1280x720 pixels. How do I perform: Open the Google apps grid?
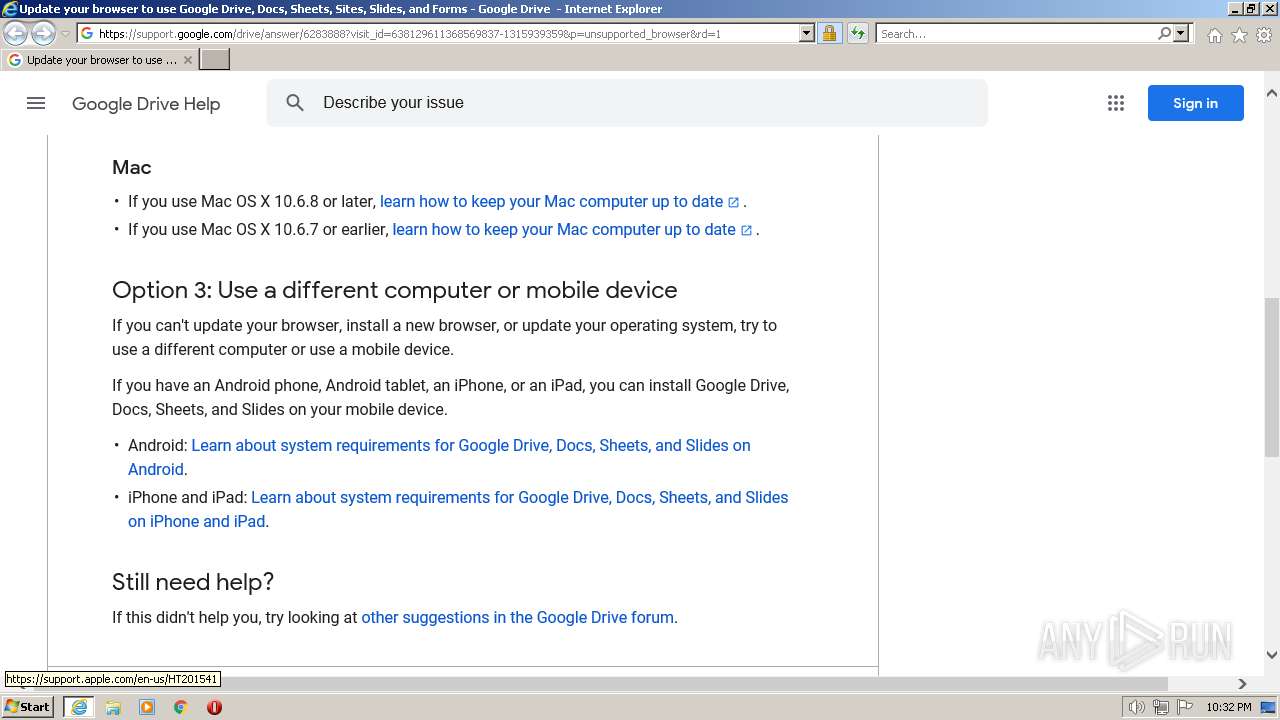click(1116, 103)
